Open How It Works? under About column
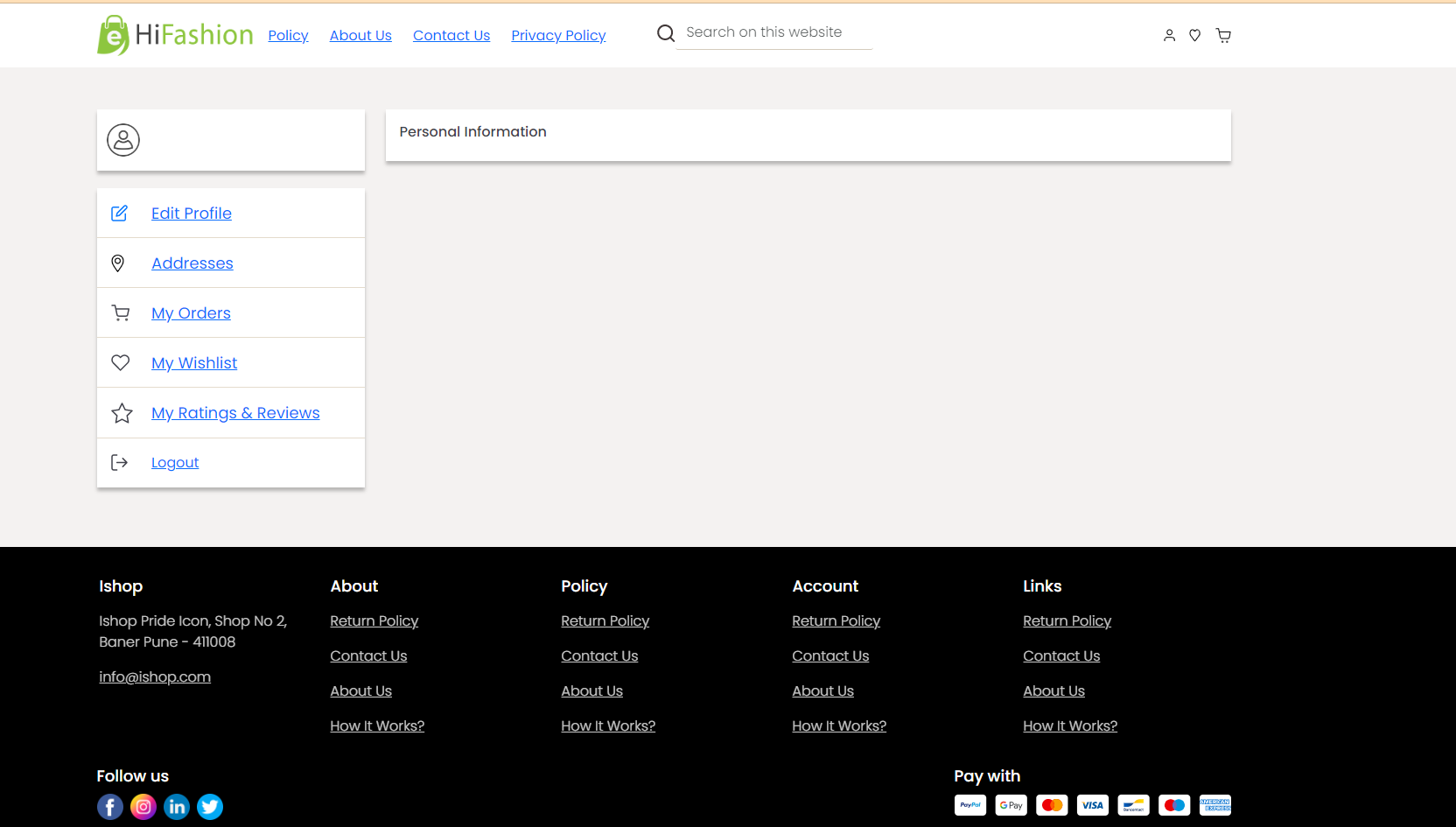The image size is (1456, 827). 377,725
